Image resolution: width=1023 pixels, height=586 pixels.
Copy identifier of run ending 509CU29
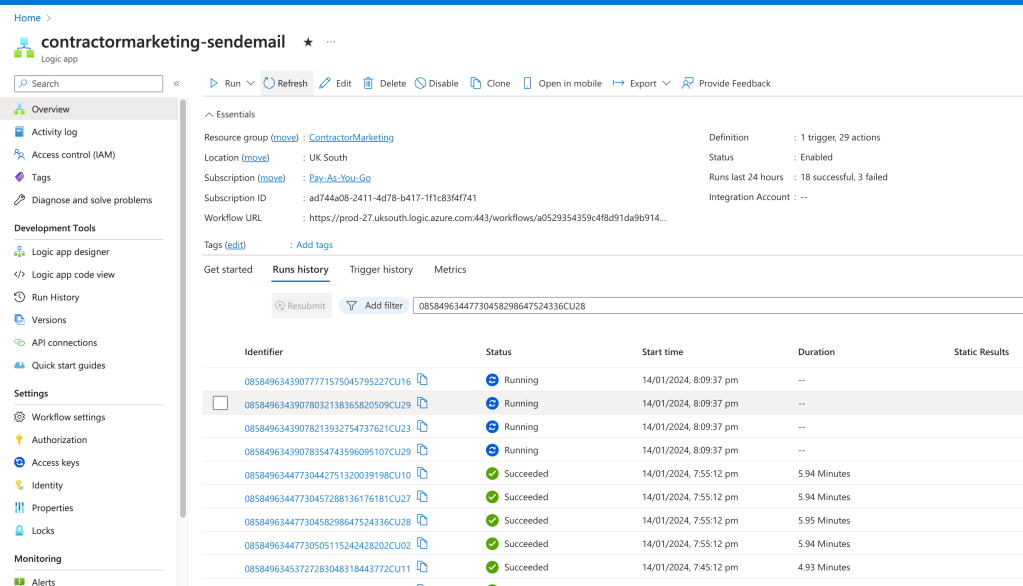click(423, 403)
